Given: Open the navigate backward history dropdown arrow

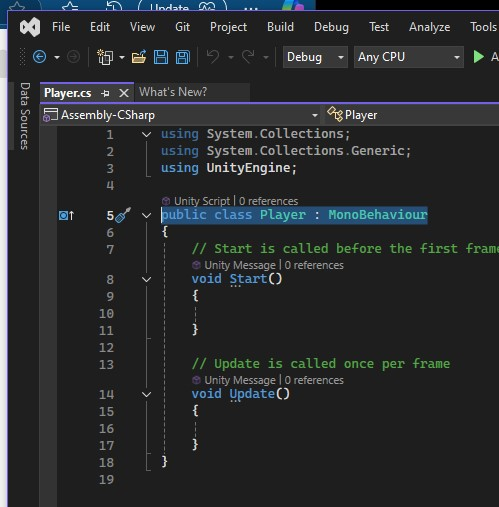Looking at the screenshot, I should 57,57.
